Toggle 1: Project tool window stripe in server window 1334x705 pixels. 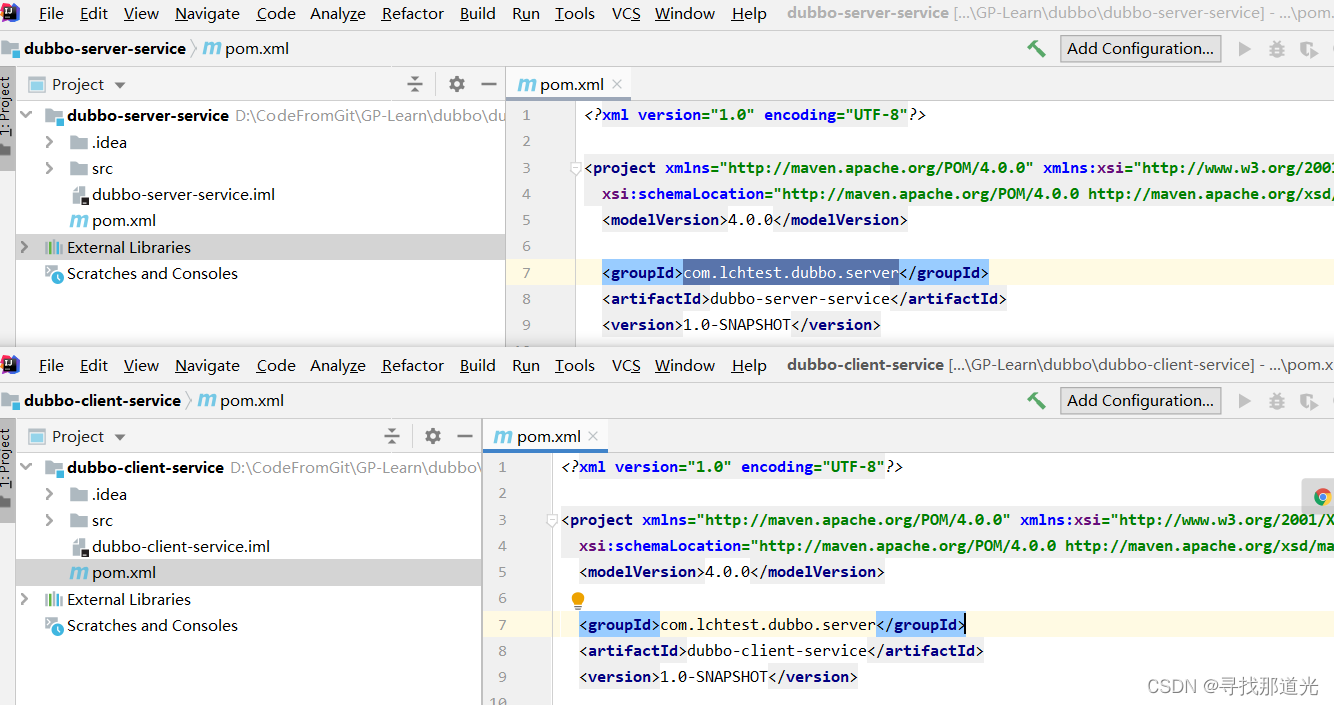(6, 106)
